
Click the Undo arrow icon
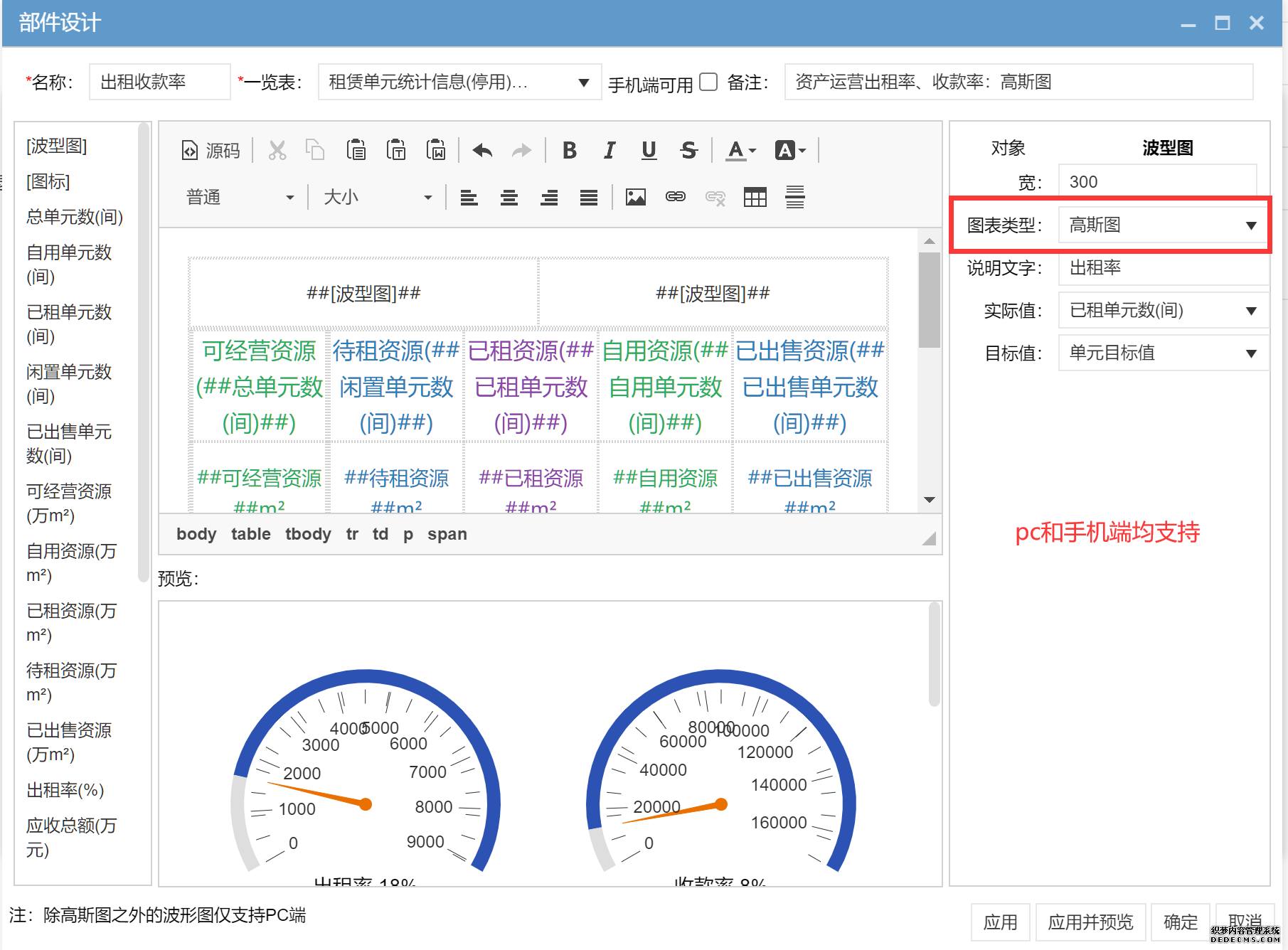(x=482, y=151)
